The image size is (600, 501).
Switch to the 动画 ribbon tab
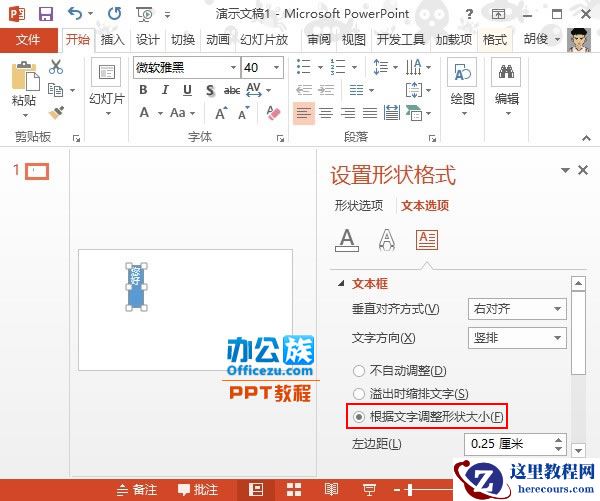click(218, 39)
